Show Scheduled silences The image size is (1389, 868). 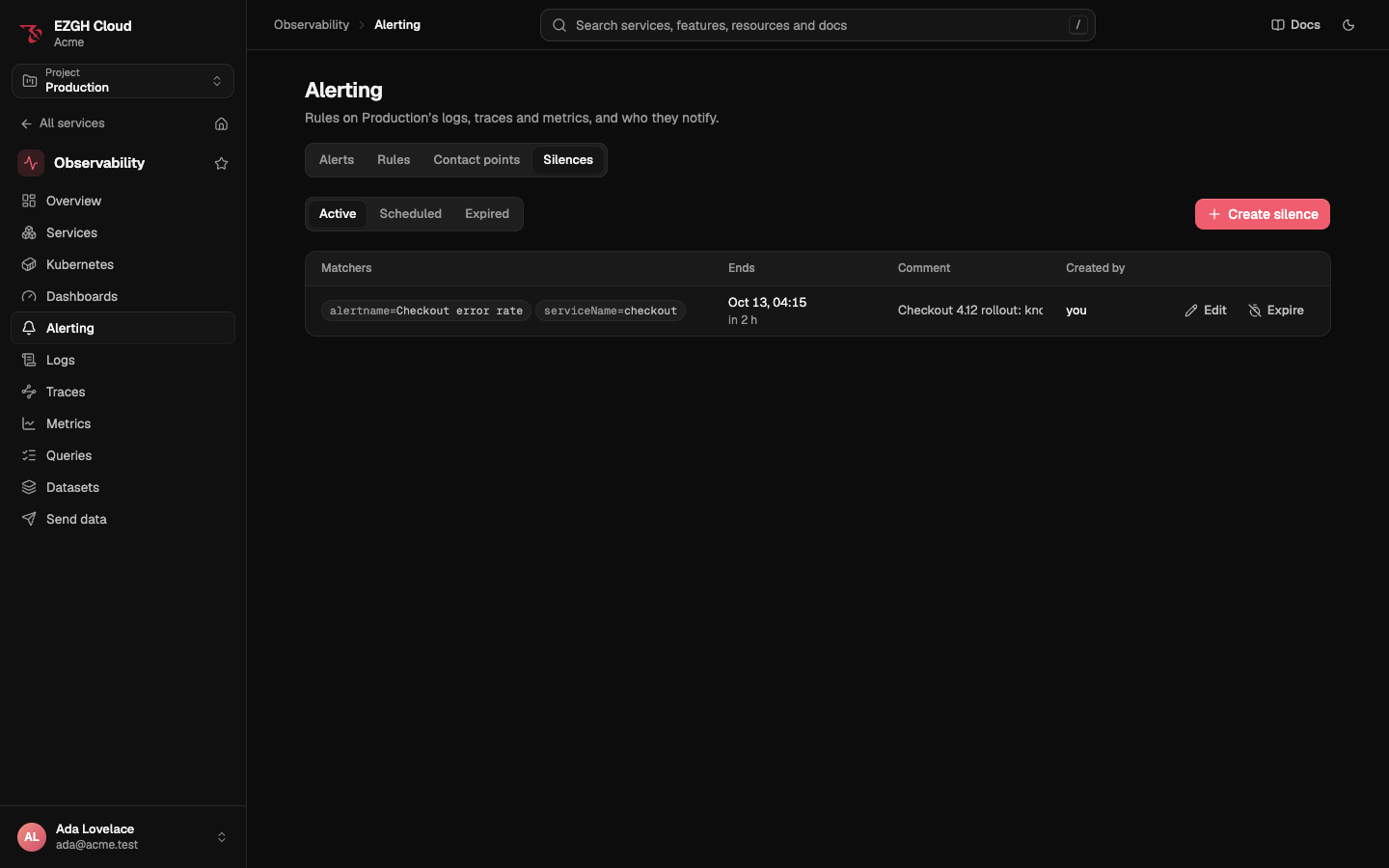point(410,214)
